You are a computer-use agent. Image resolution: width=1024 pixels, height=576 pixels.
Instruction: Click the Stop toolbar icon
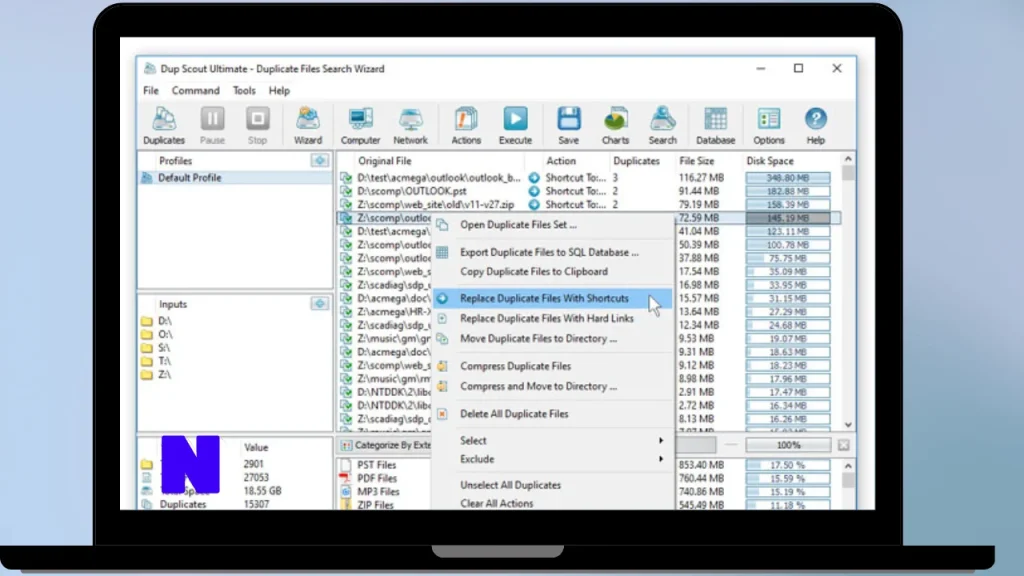point(257,125)
